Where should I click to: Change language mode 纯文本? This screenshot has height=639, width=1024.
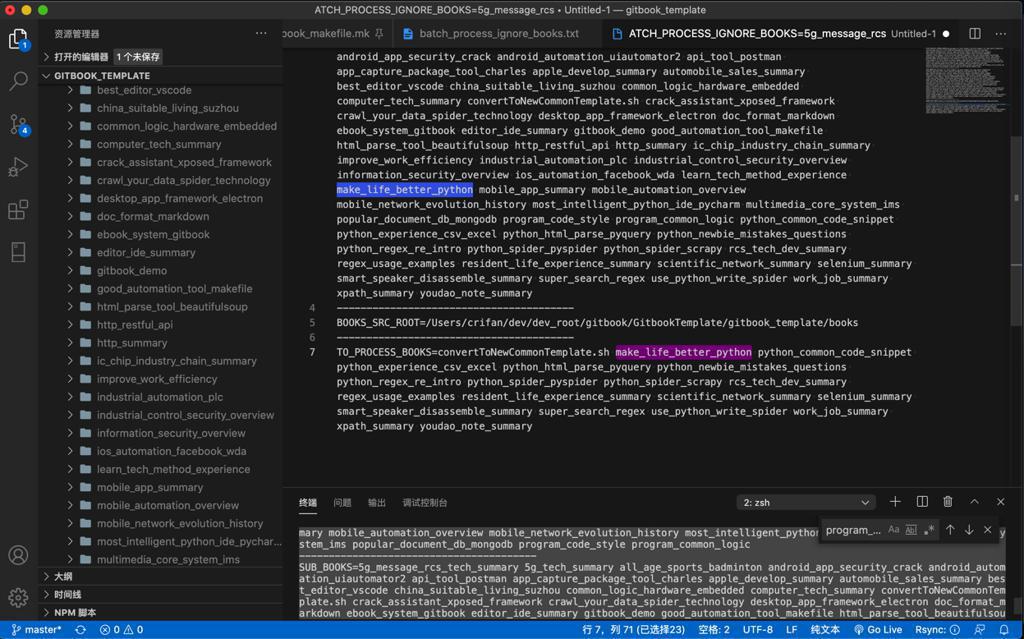(825, 630)
